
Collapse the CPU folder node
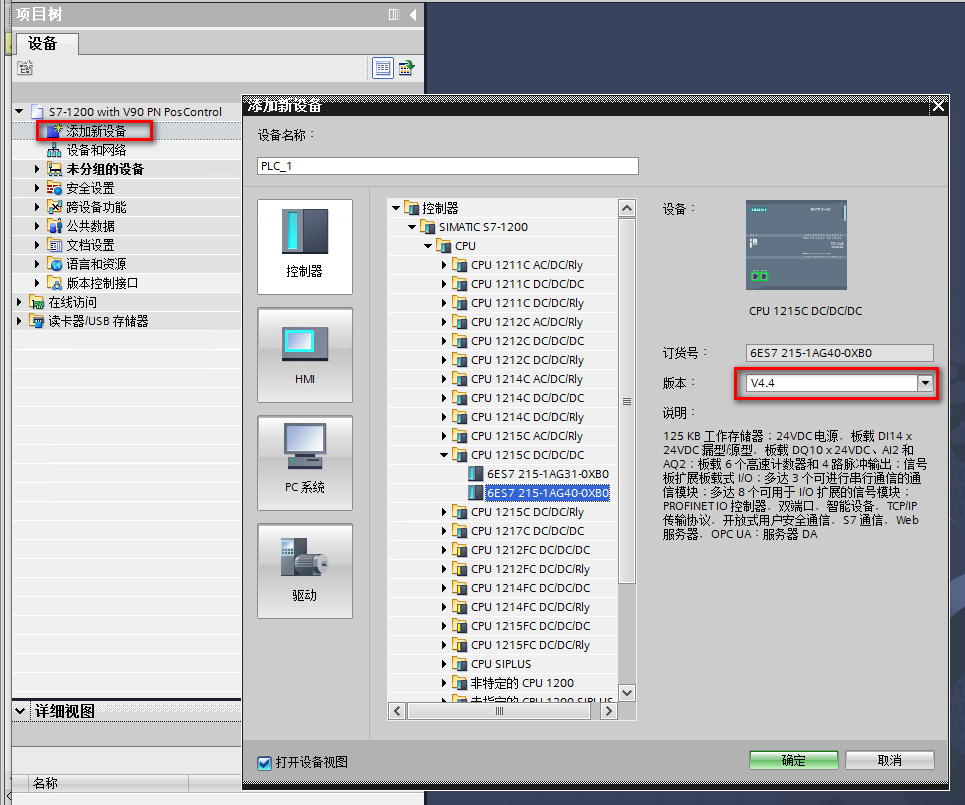(428, 246)
